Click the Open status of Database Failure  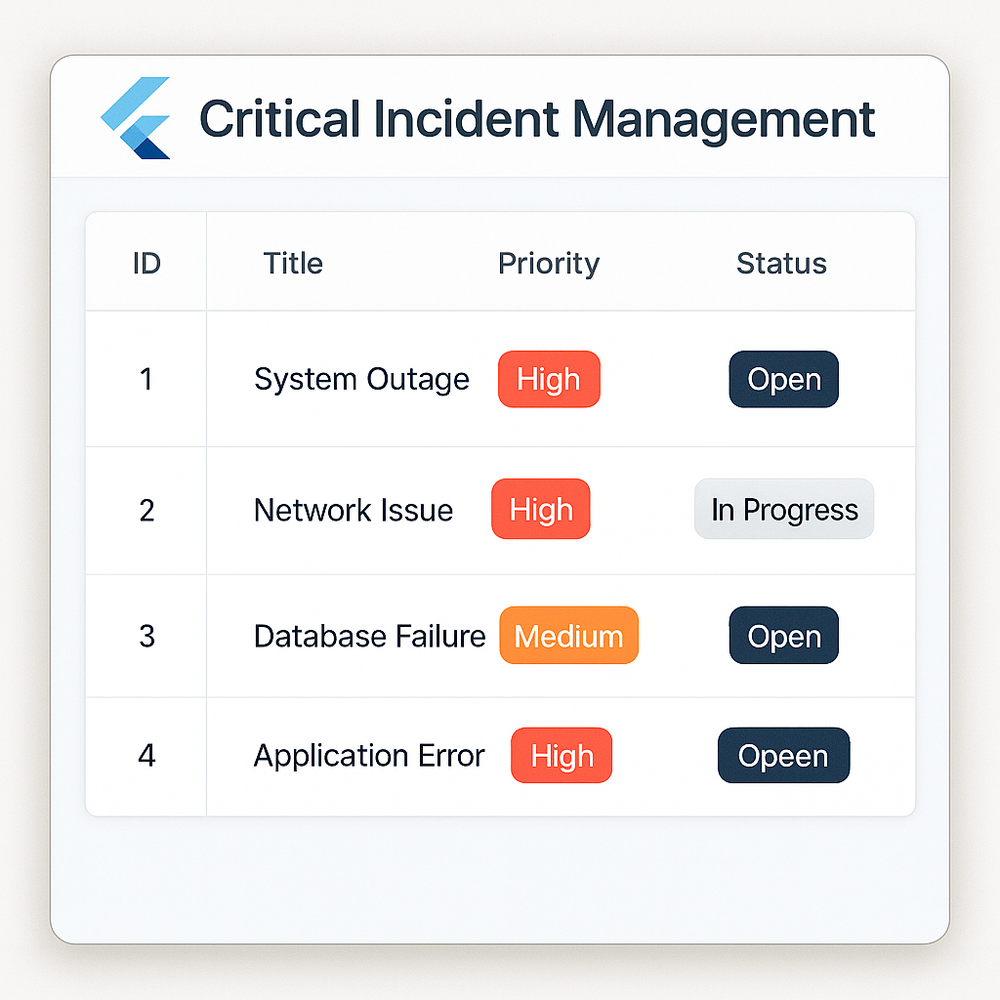coord(784,635)
